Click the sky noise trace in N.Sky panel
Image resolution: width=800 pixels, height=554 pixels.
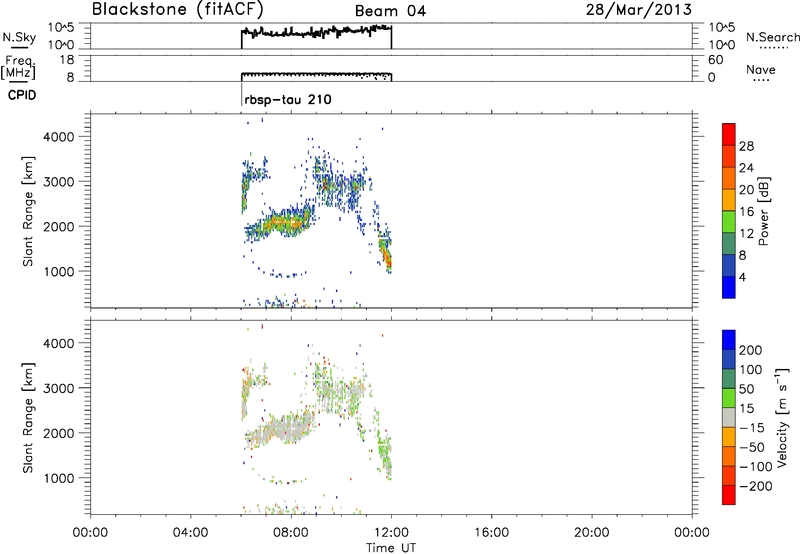click(x=316, y=32)
